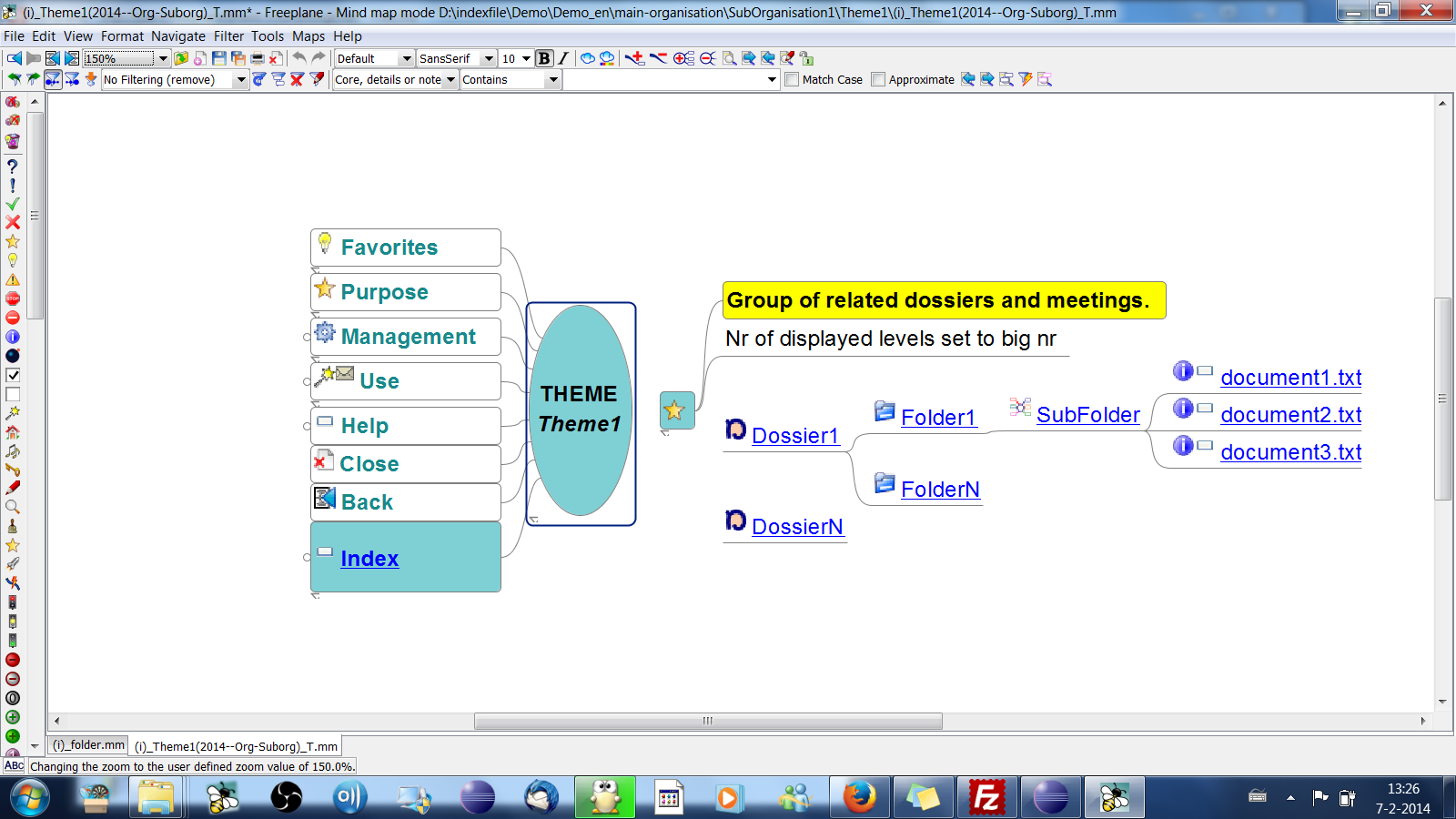Open the Navigate menu
1456x819 pixels.
click(x=177, y=36)
